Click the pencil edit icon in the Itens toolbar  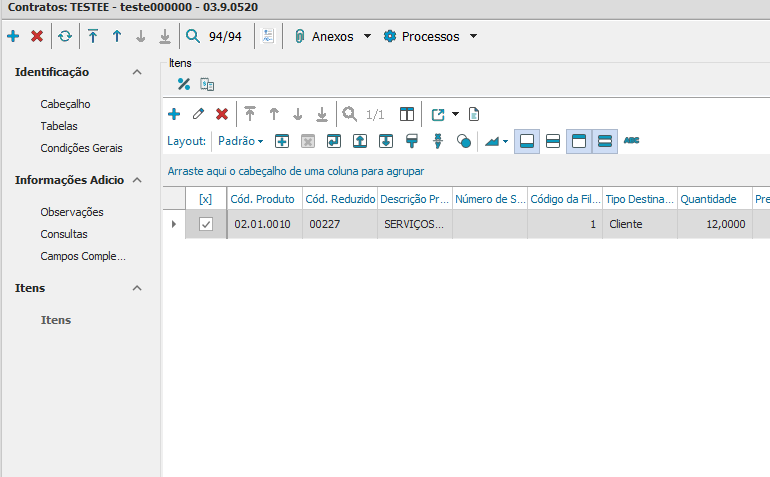(x=198, y=114)
